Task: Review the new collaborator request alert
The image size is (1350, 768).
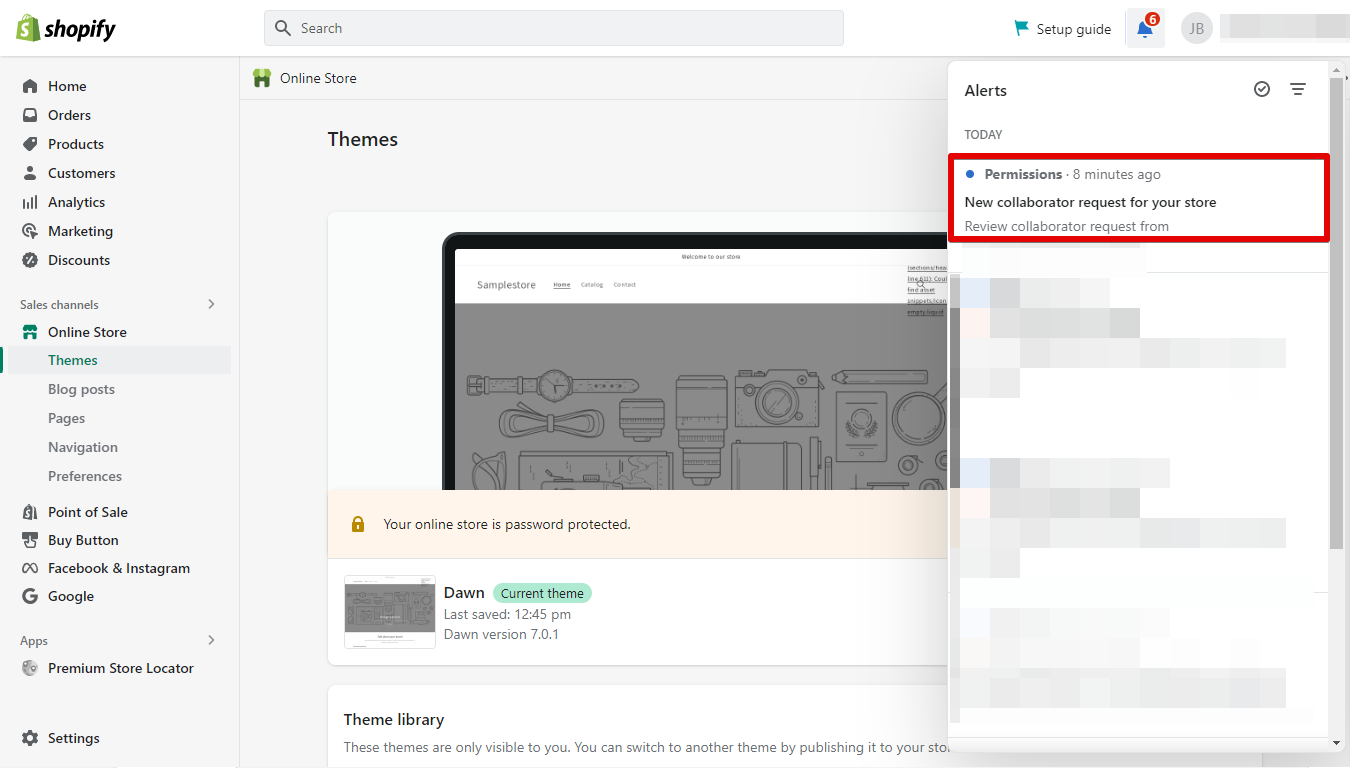Action: pyautogui.click(x=1138, y=199)
